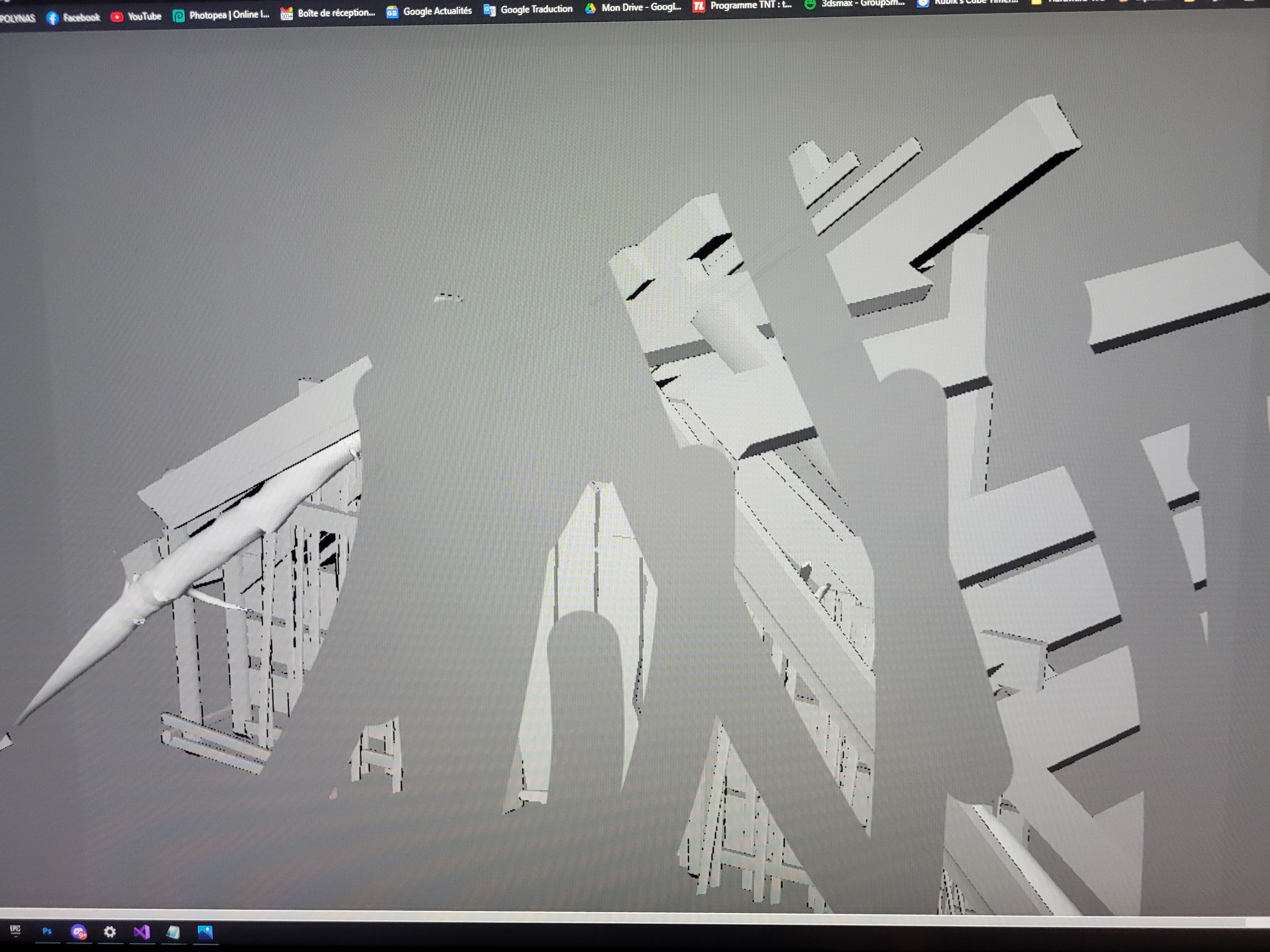
Task: Open Discord with notification badge in taskbar
Action: [x=79, y=931]
